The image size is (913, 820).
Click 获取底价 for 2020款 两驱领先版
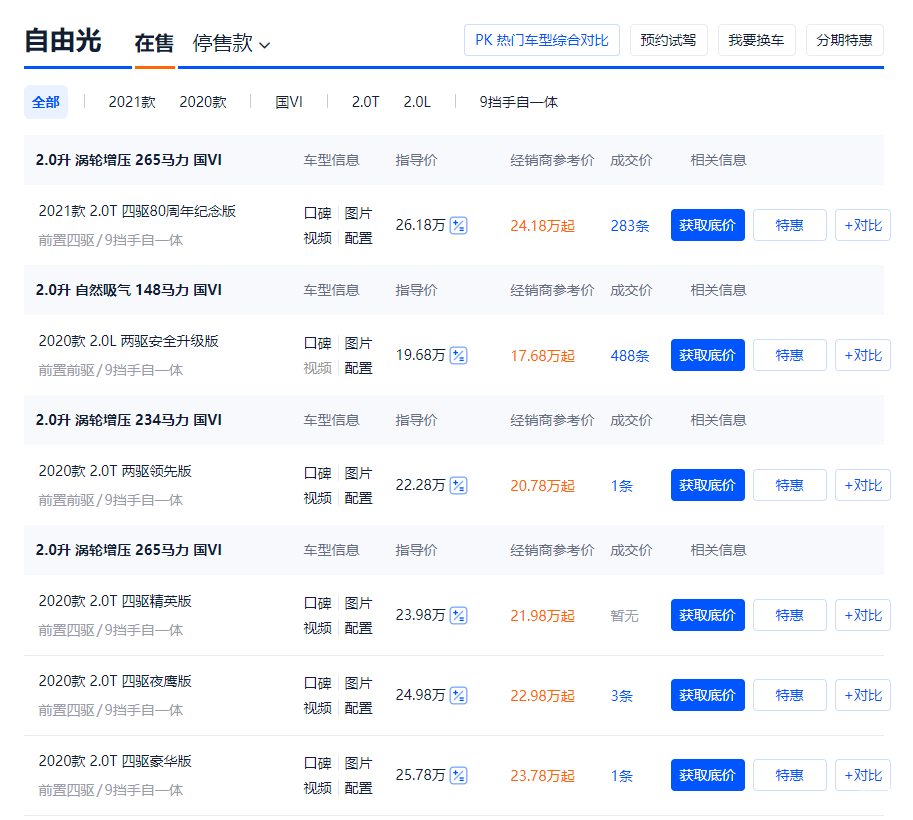click(707, 486)
